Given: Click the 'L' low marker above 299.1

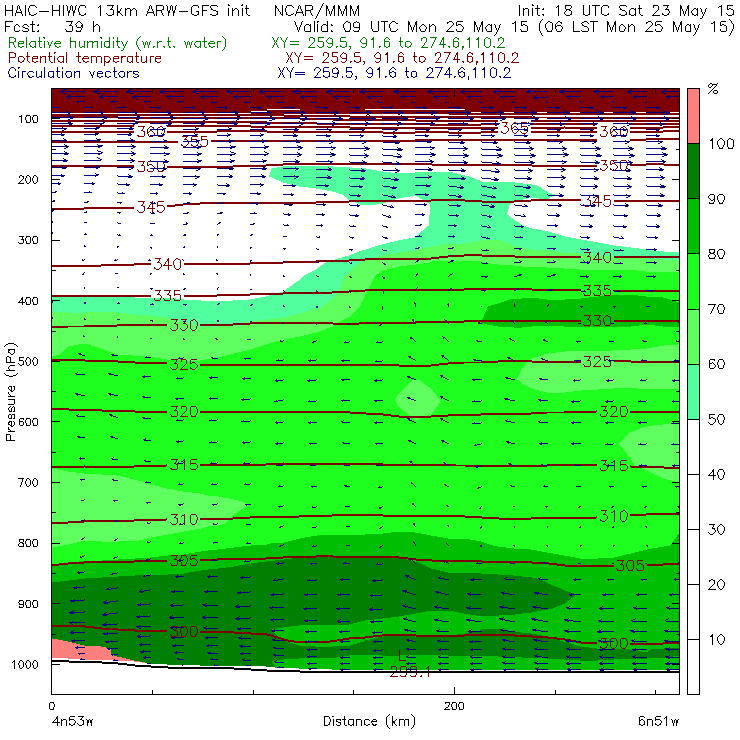Looking at the screenshot, I should pyautogui.click(x=402, y=656).
